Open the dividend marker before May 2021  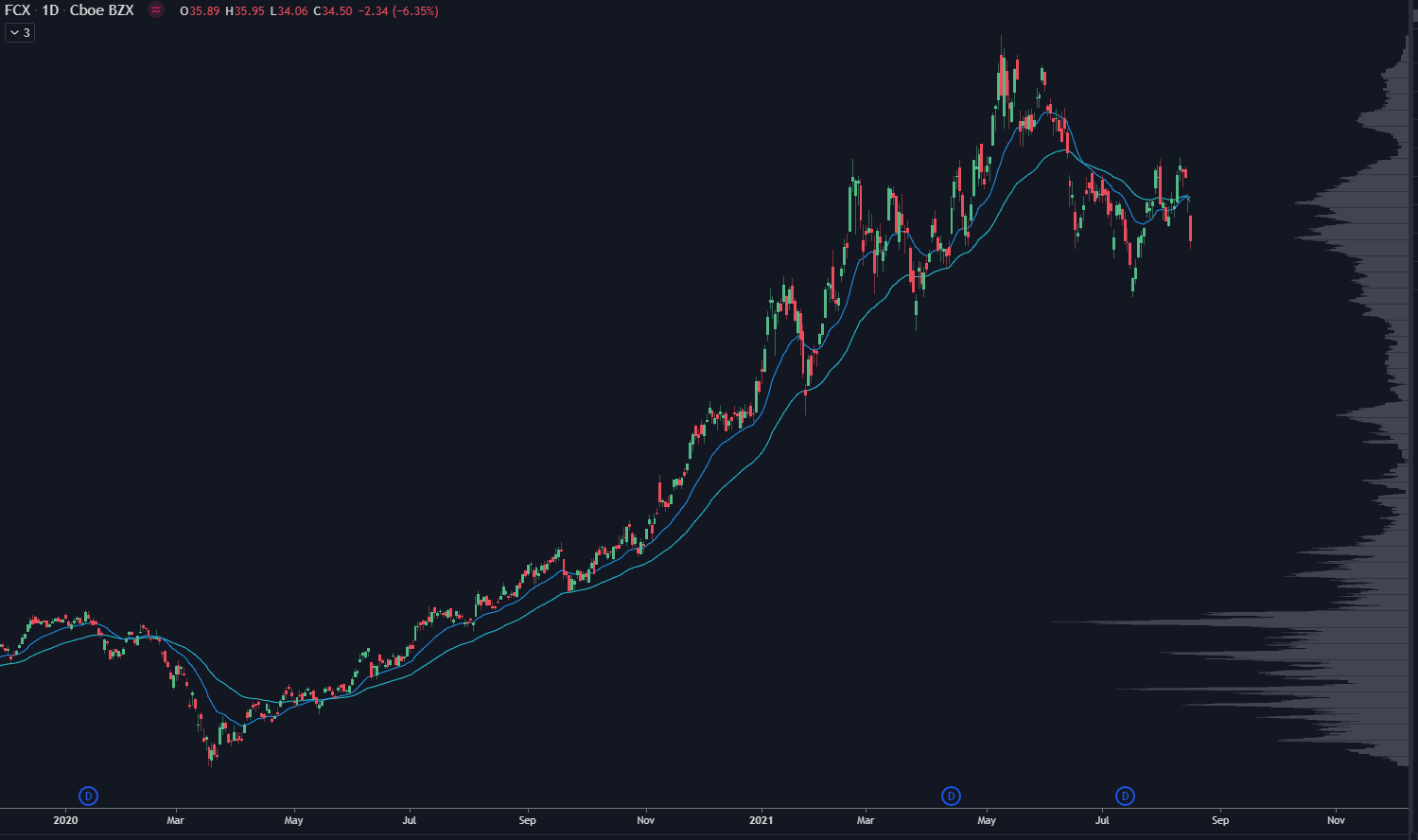(952, 796)
